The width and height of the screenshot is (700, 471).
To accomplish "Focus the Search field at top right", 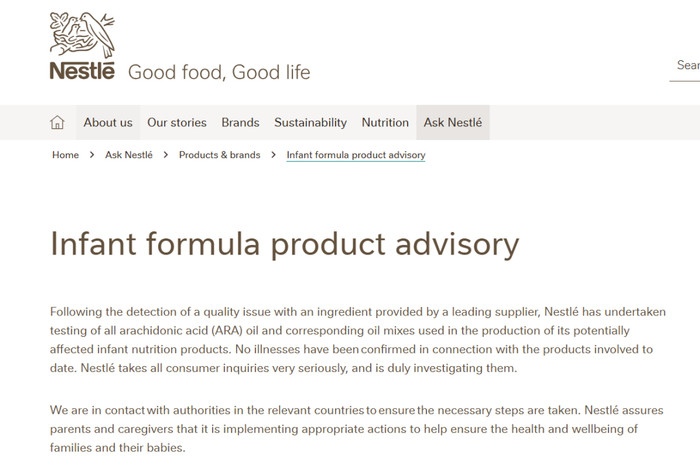I will 686,66.
